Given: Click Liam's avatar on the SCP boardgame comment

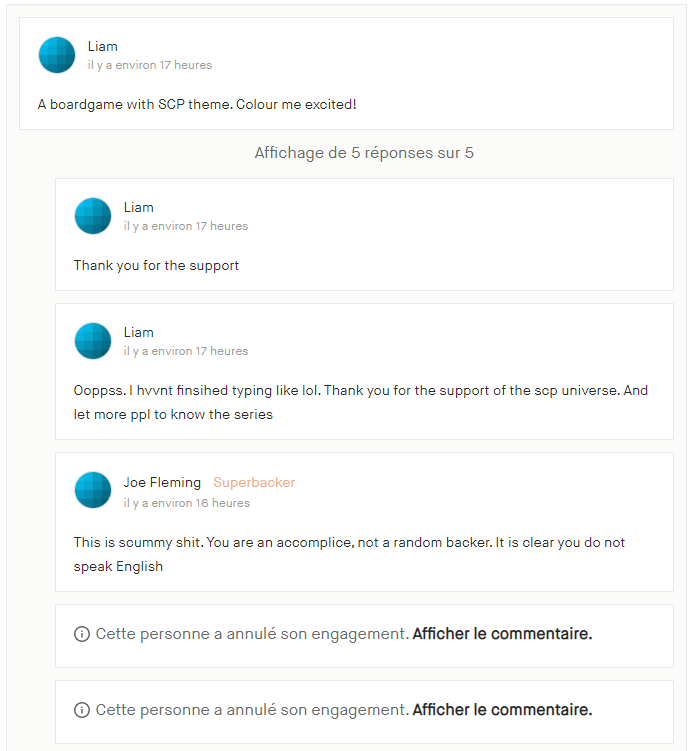Looking at the screenshot, I should [x=57, y=55].
